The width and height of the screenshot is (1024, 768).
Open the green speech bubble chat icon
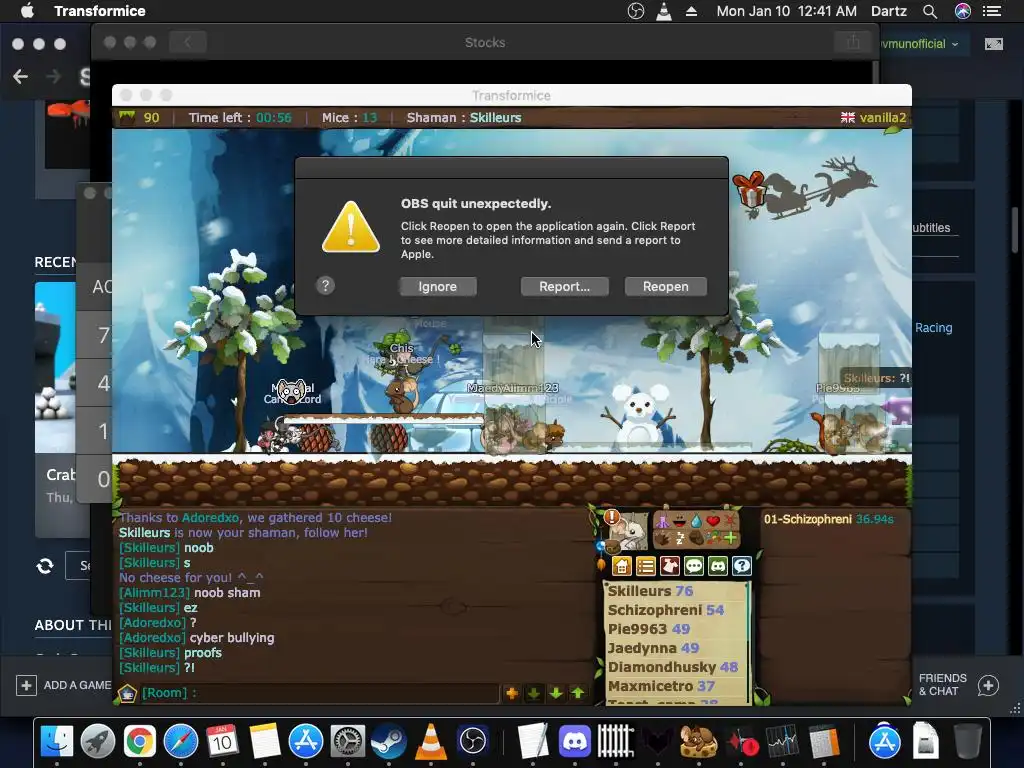[x=694, y=566]
